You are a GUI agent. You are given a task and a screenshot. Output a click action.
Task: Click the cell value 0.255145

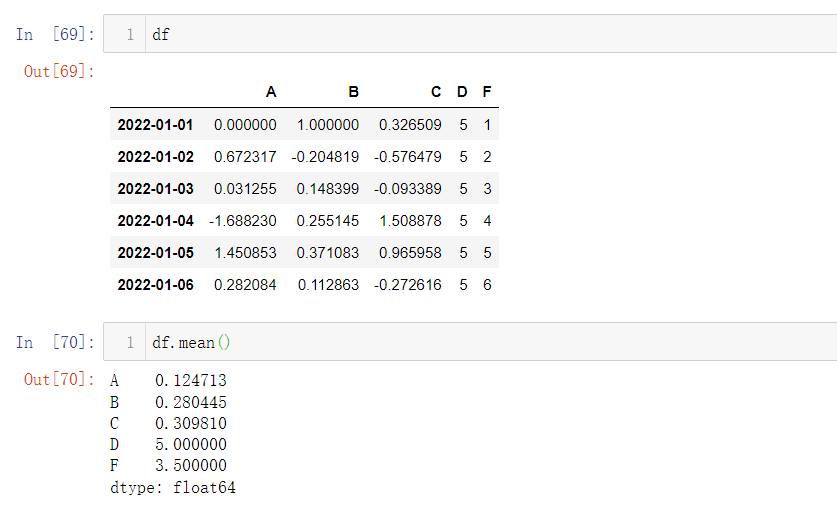click(x=328, y=220)
